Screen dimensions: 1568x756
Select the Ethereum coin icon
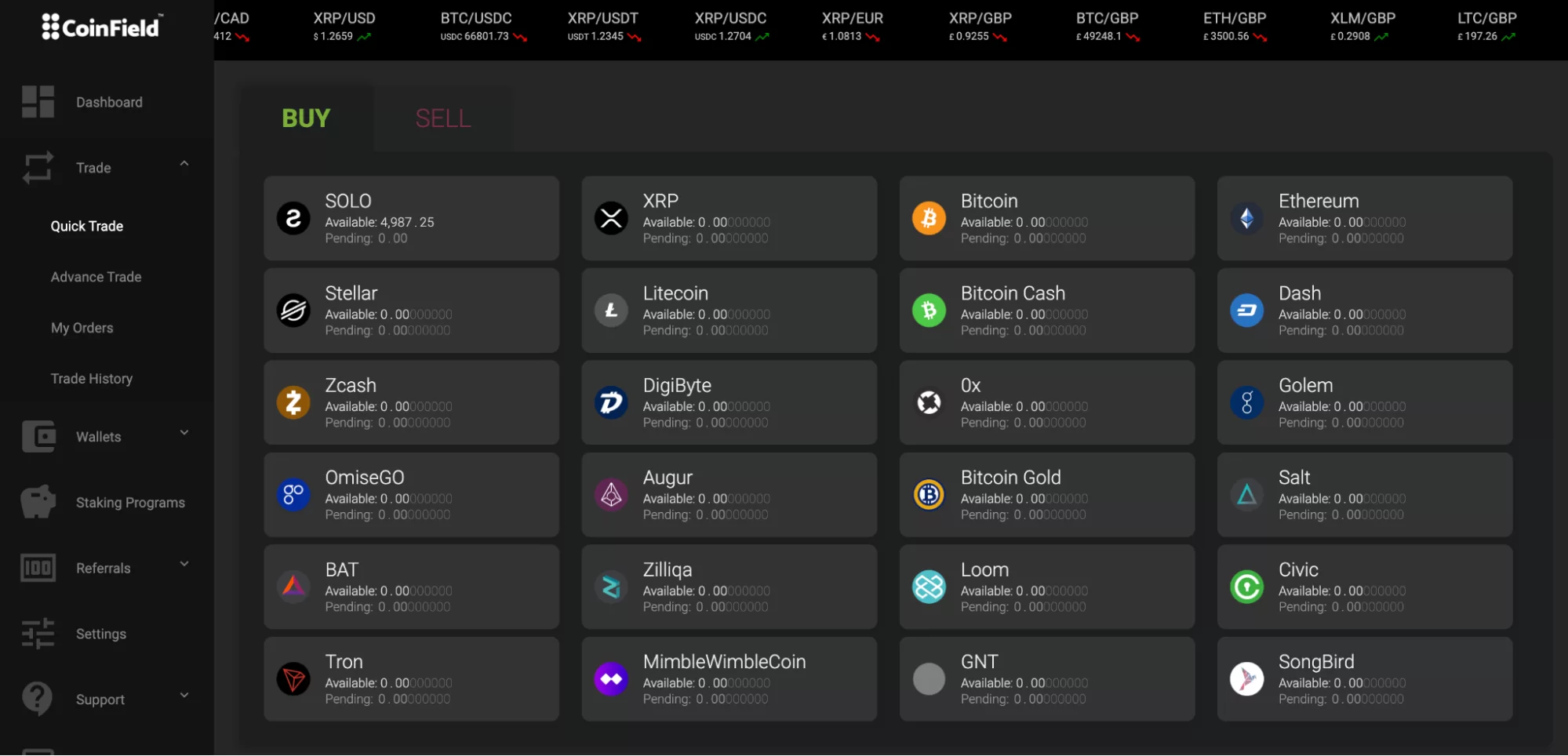click(x=1246, y=218)
